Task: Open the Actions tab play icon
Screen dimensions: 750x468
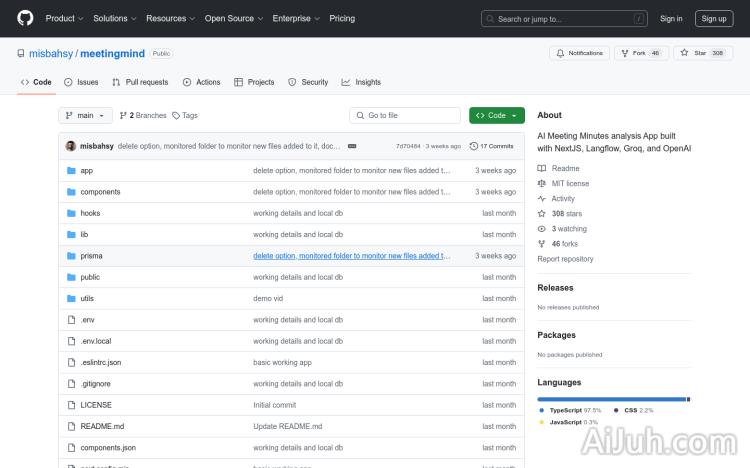Action: click(x=202, y=82)
